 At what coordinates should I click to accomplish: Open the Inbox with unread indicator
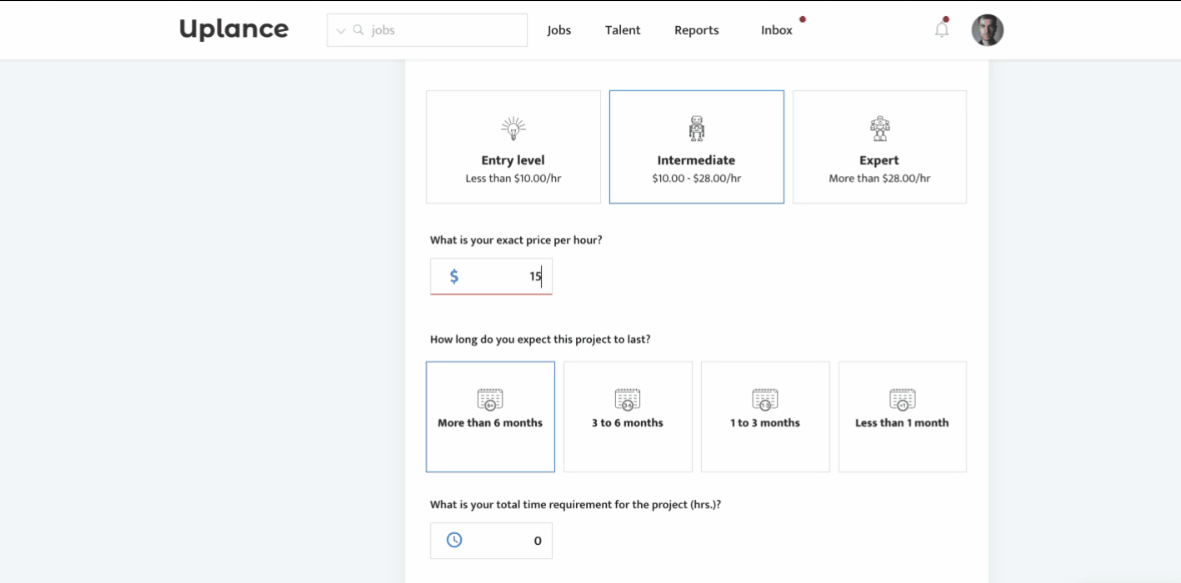click(x=776, y=30)
